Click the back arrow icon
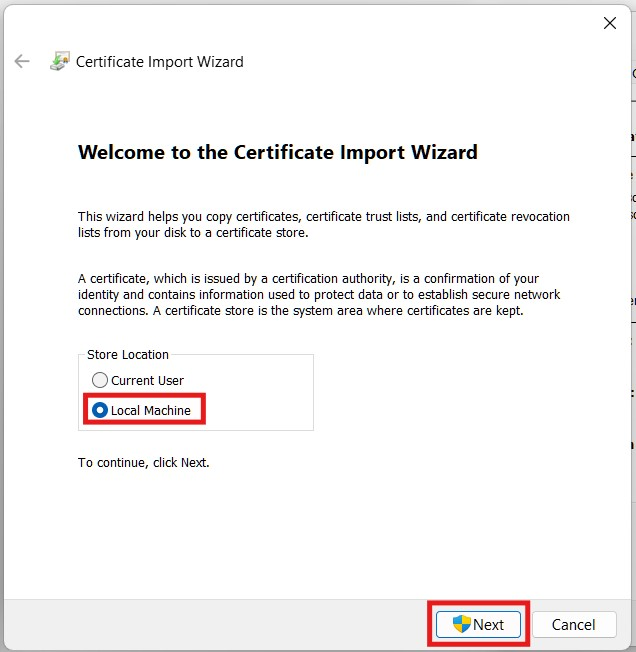Image resolution: width=636 pixels, height=652 pixels. [22, 61]
